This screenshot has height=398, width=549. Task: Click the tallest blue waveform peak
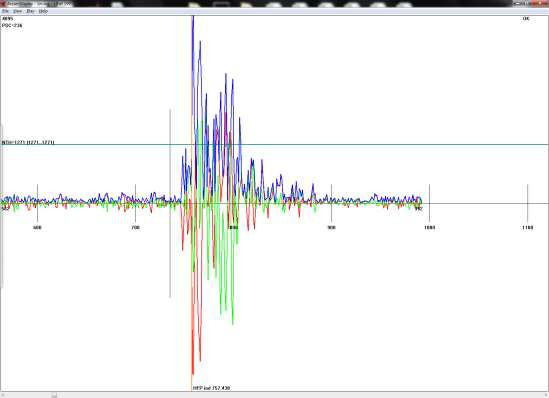click(193, 18)
